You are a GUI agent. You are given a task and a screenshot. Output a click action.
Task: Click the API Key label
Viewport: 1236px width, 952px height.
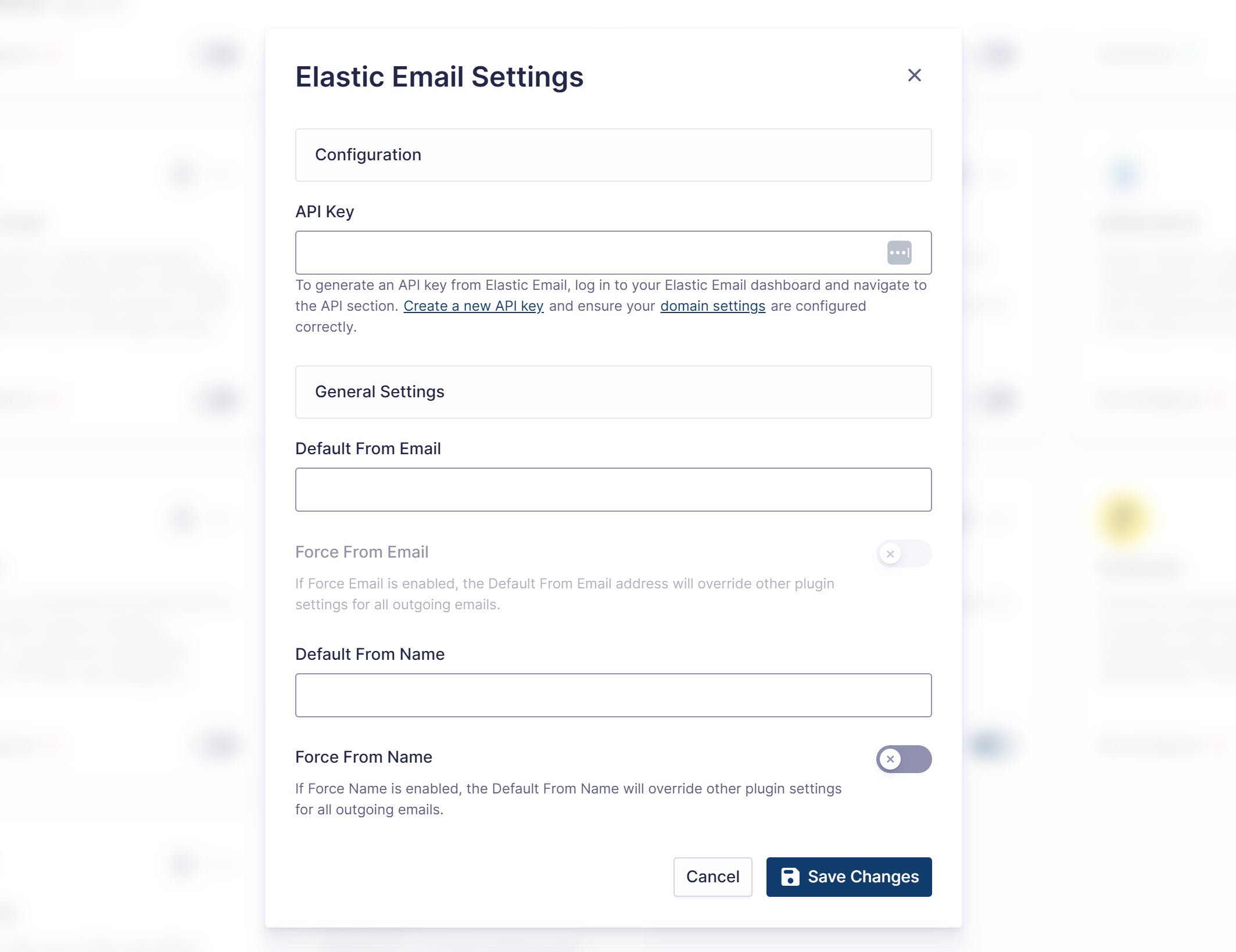(324, 211)
